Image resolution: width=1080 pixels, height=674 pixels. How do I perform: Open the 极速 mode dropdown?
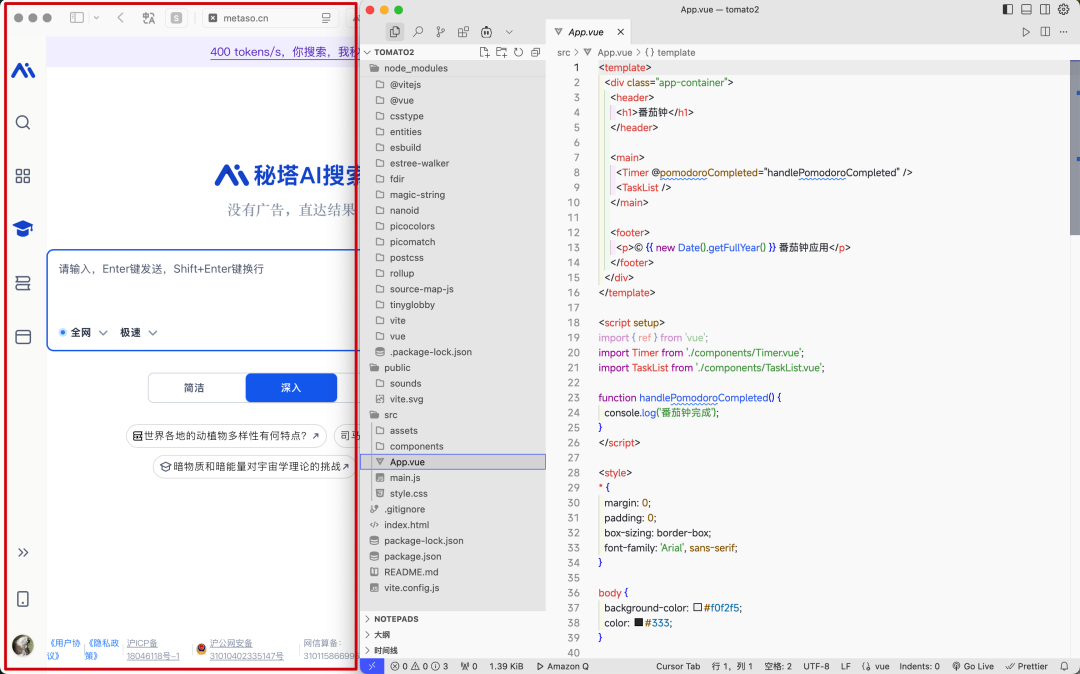pyautogui.click(x=138, y=333)
